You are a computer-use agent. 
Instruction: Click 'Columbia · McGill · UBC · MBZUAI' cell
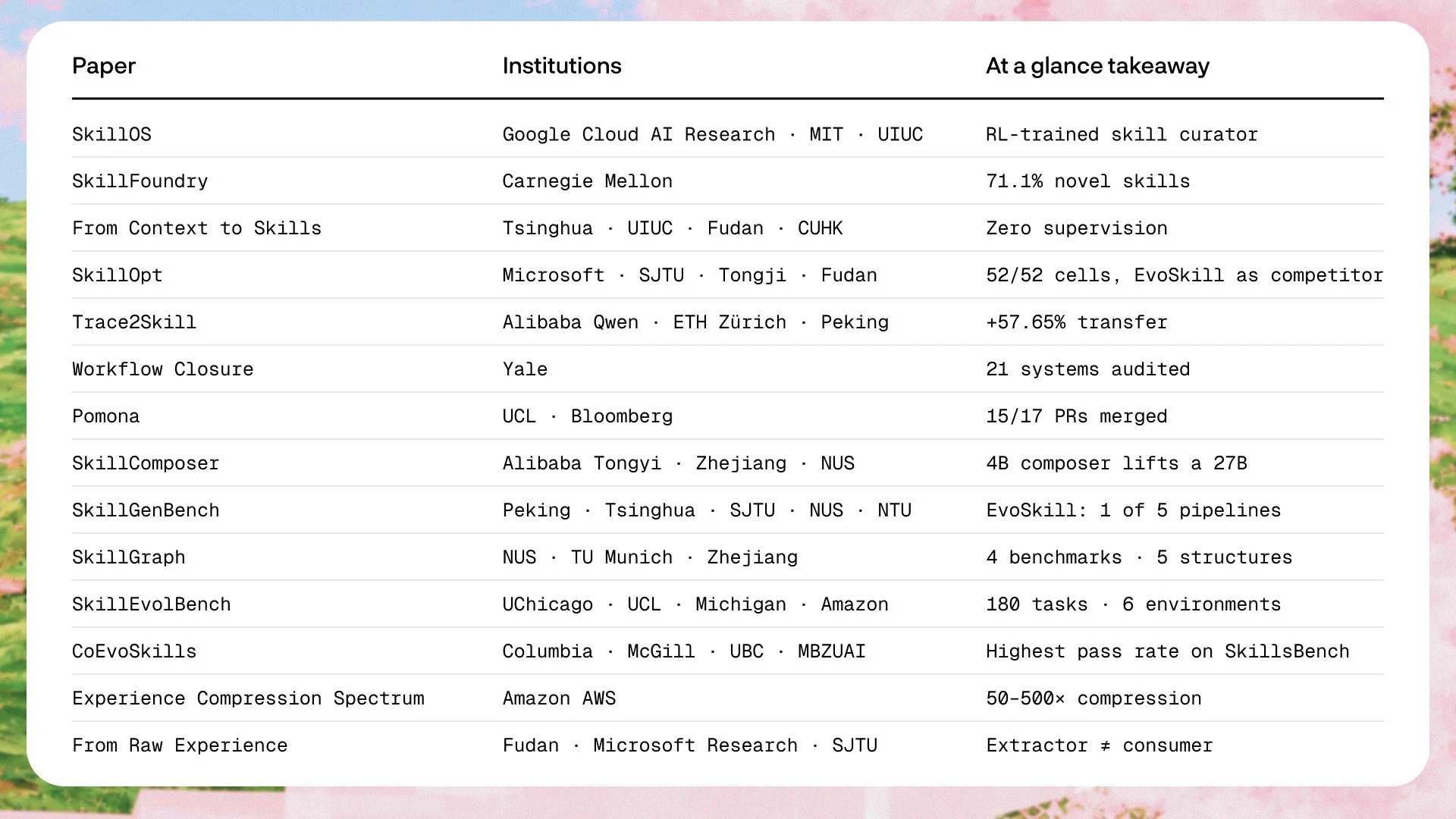[683, 651]
